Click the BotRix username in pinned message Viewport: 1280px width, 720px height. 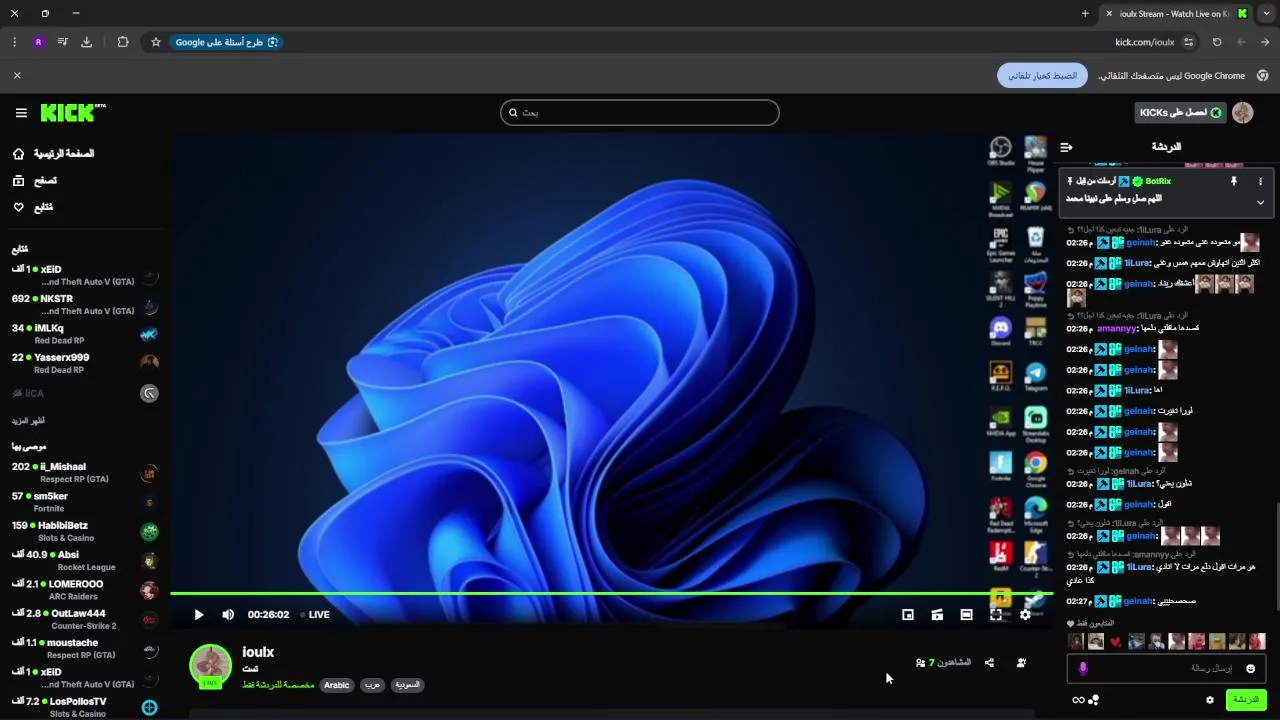(x=1158, y=182)
